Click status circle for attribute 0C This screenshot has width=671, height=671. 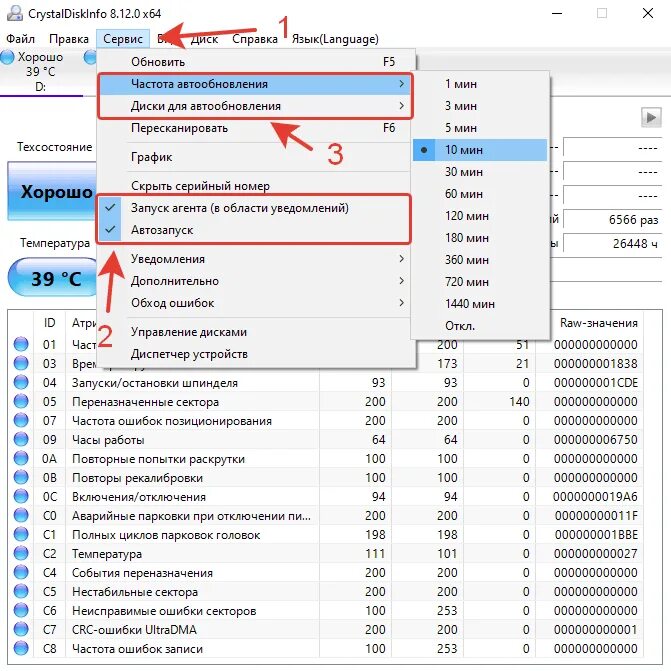point(21,496)
